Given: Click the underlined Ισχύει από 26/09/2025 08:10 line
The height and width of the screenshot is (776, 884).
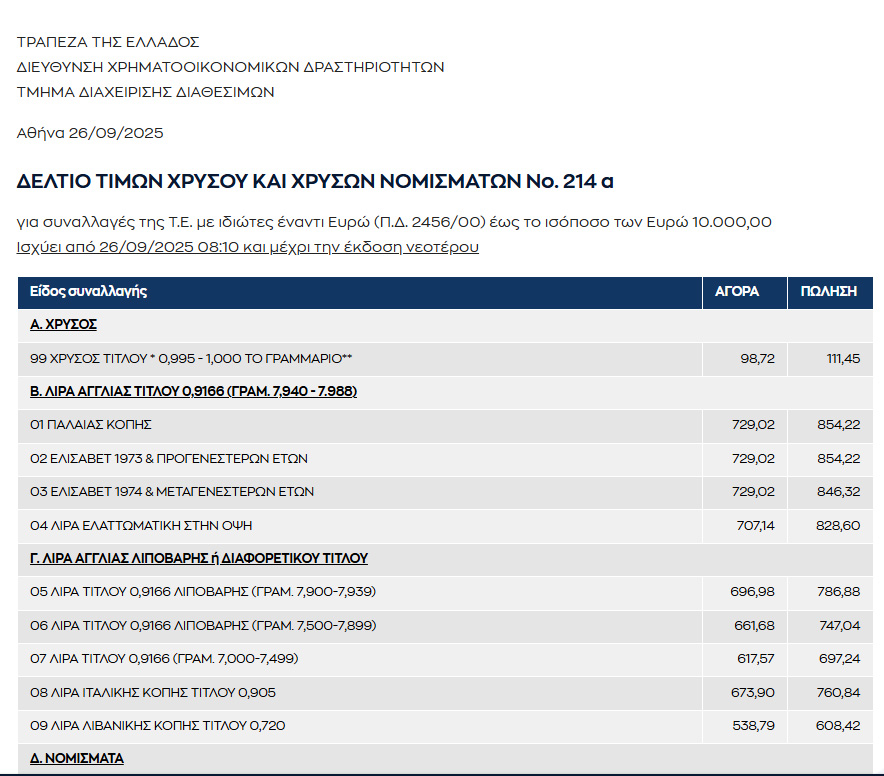Looking at the screenshot, I should [x=247, y=247].
